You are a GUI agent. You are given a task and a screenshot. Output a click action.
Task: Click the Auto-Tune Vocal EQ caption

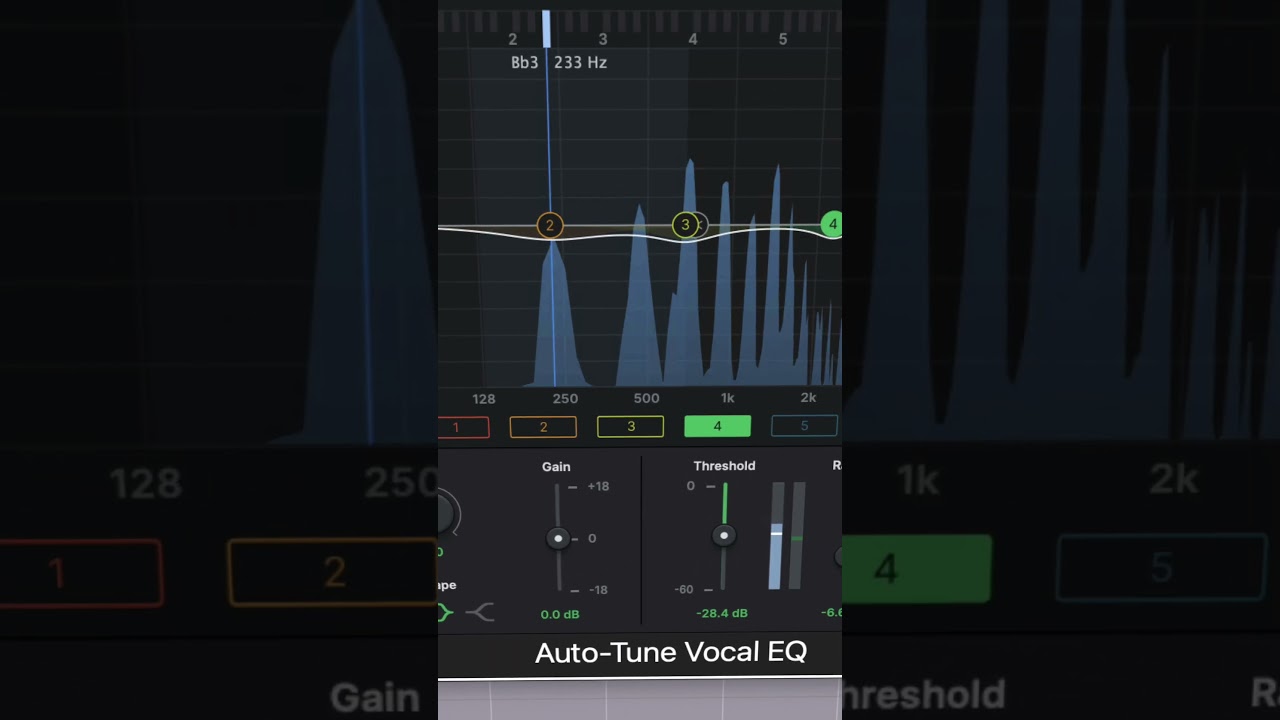click(671, 653)
